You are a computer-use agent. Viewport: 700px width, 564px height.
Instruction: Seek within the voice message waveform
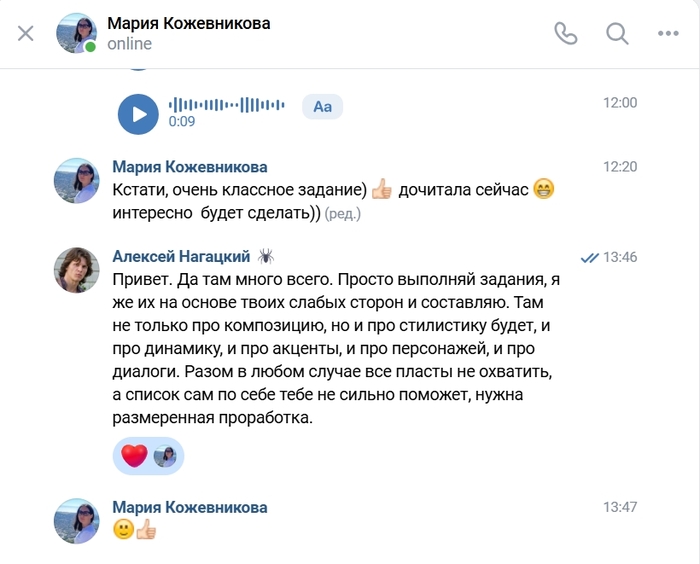(x=226, y=105)
